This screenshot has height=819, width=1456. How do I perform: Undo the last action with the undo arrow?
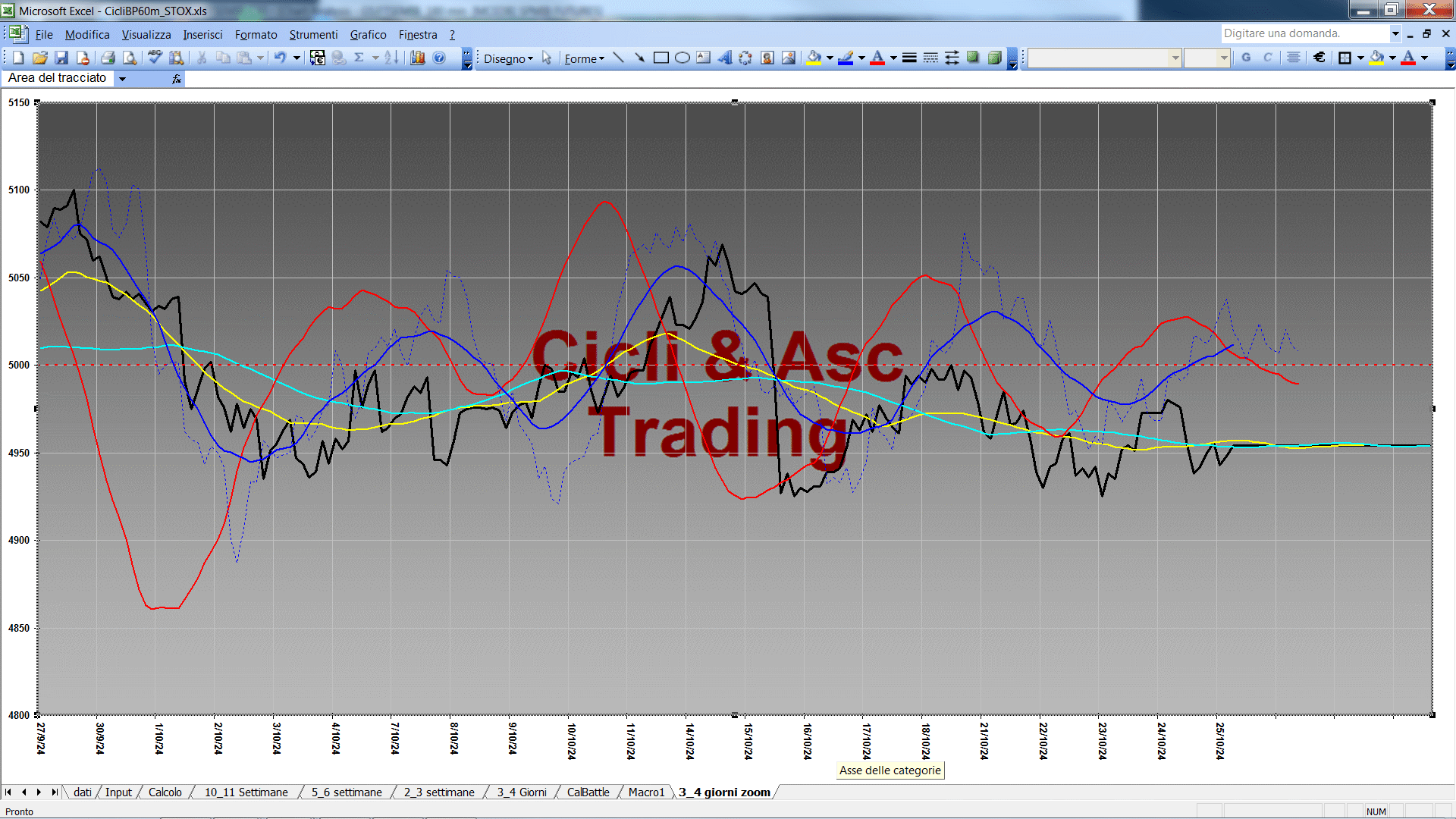(x=281, y=58)
